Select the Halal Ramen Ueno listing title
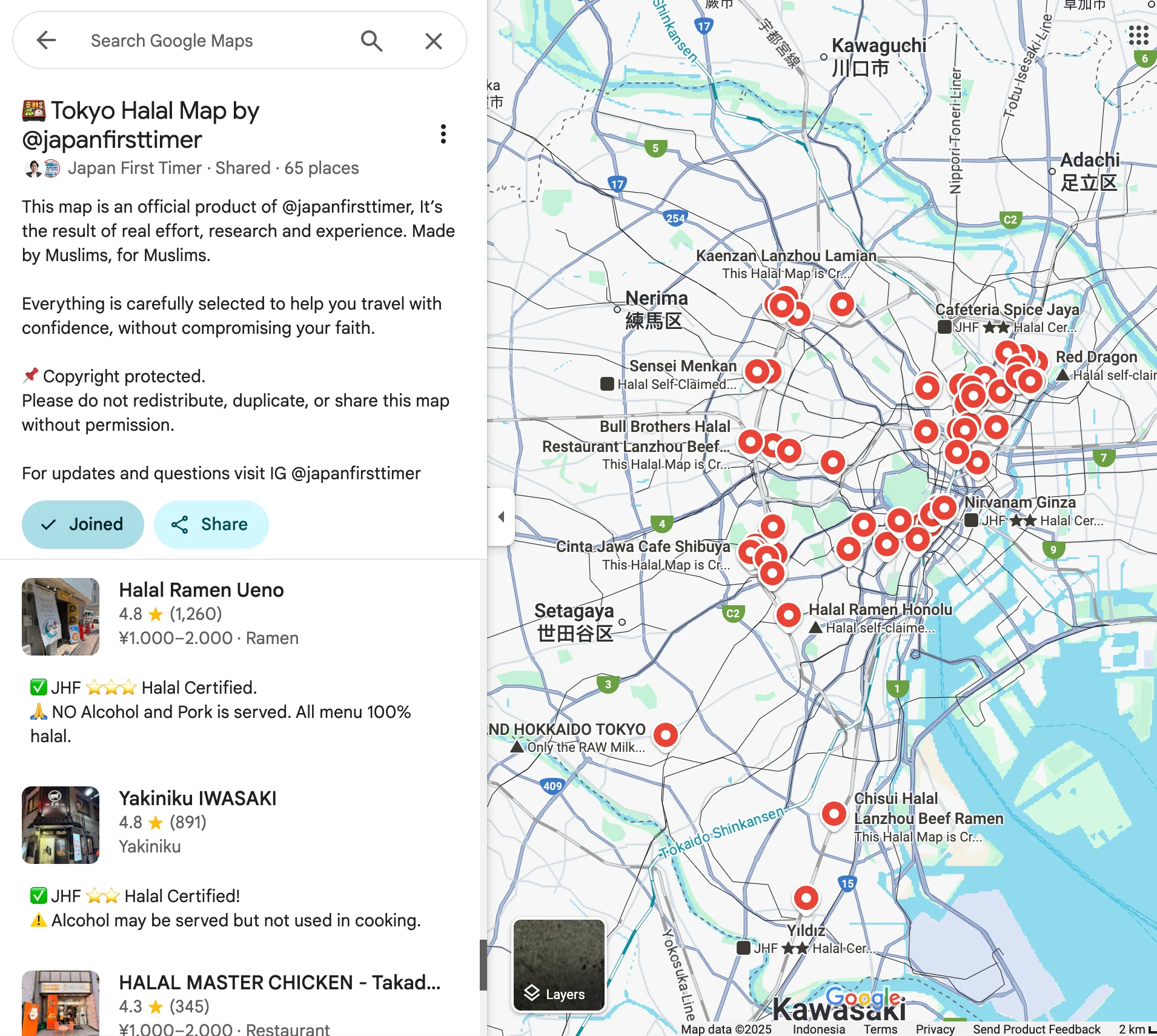Screen dimensions: 1157x1036 [x=201, y=590]
